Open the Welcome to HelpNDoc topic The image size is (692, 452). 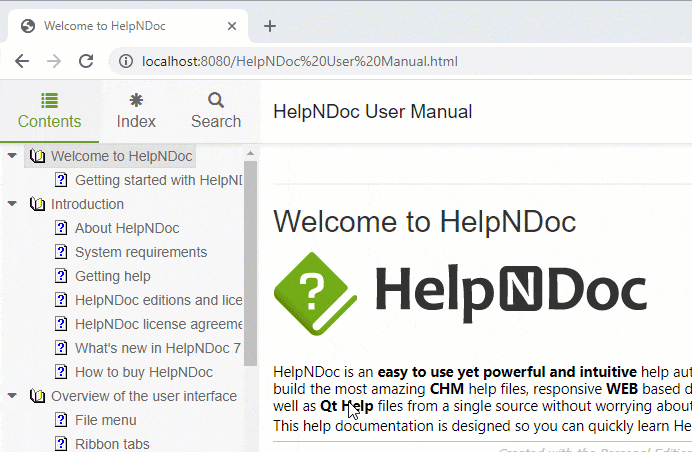click(121, 156)
